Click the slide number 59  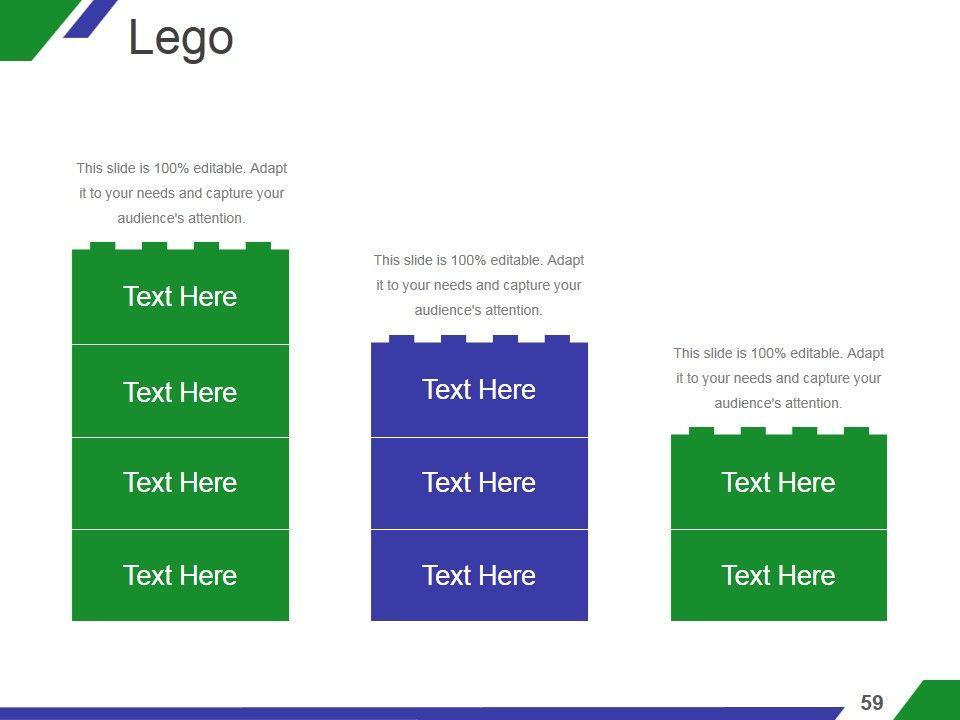872,703
